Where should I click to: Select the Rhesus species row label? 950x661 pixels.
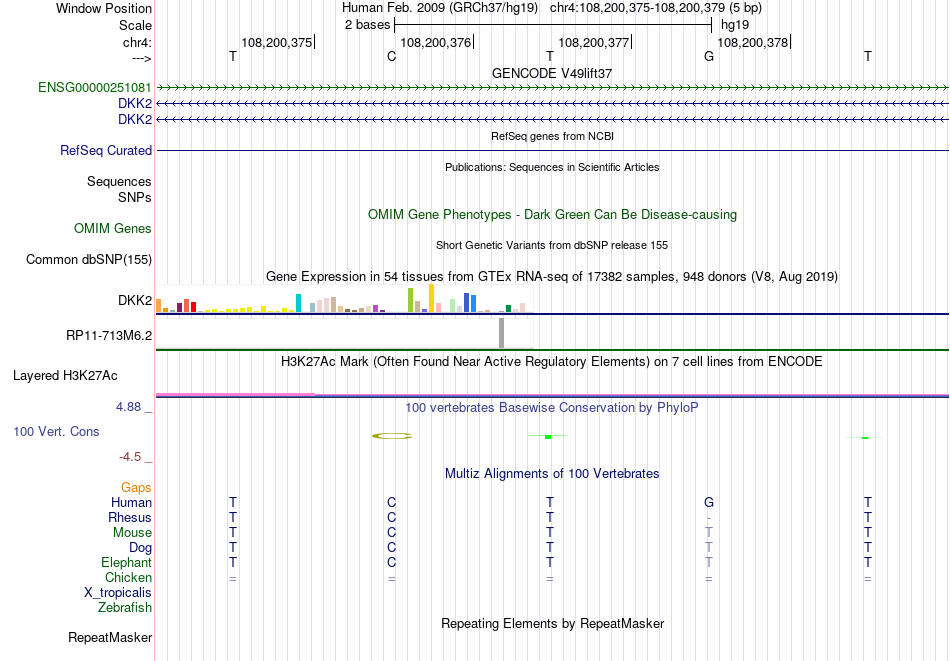click(x=130, y=517)
